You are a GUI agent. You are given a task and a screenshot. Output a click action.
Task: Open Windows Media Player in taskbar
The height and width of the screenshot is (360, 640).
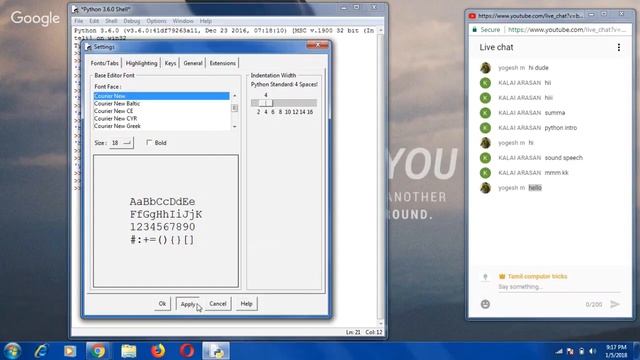coord(70,351)
